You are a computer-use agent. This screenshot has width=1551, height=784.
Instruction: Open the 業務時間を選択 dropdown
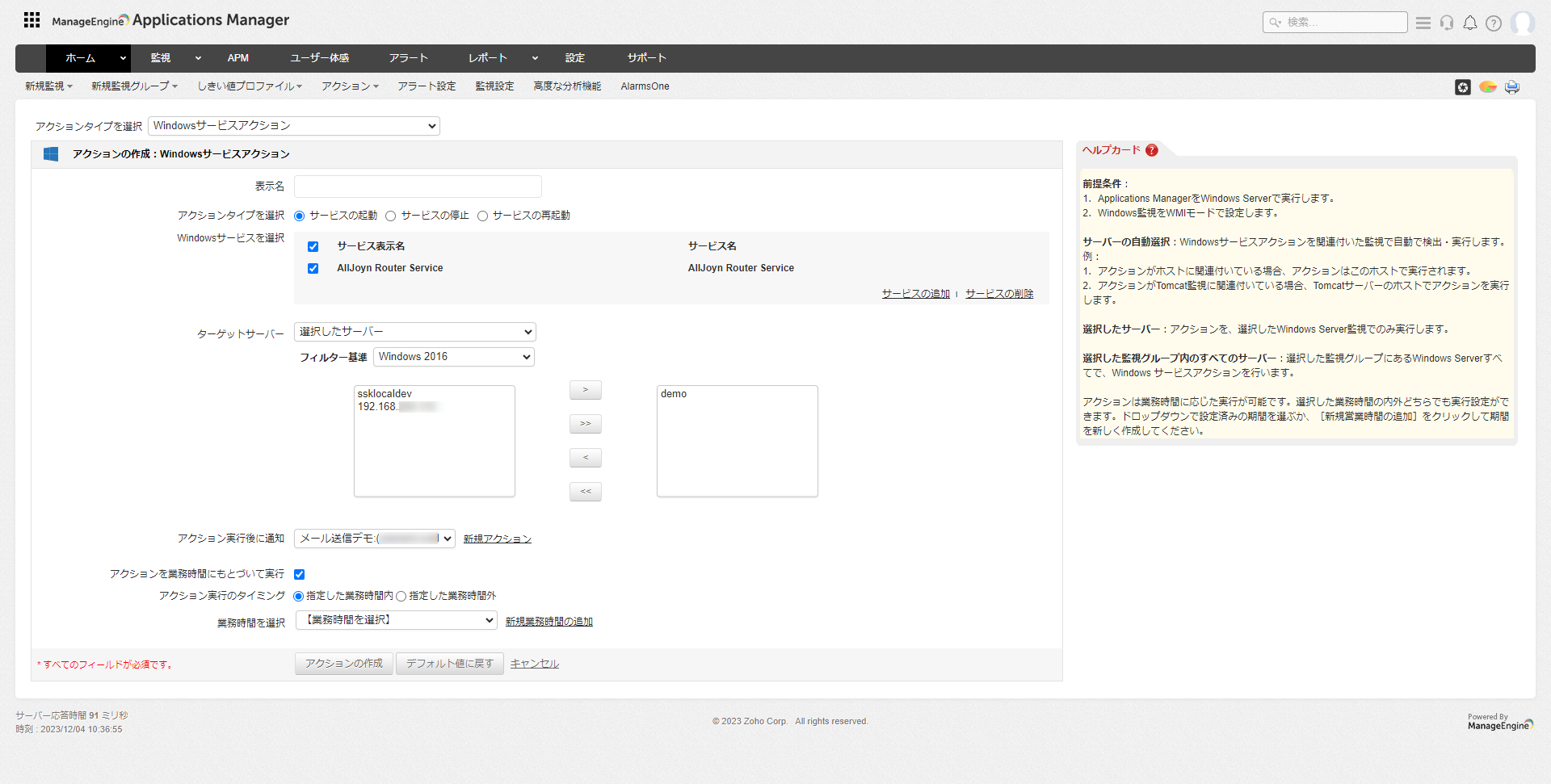pyautogui.click(x=396, y=620)
